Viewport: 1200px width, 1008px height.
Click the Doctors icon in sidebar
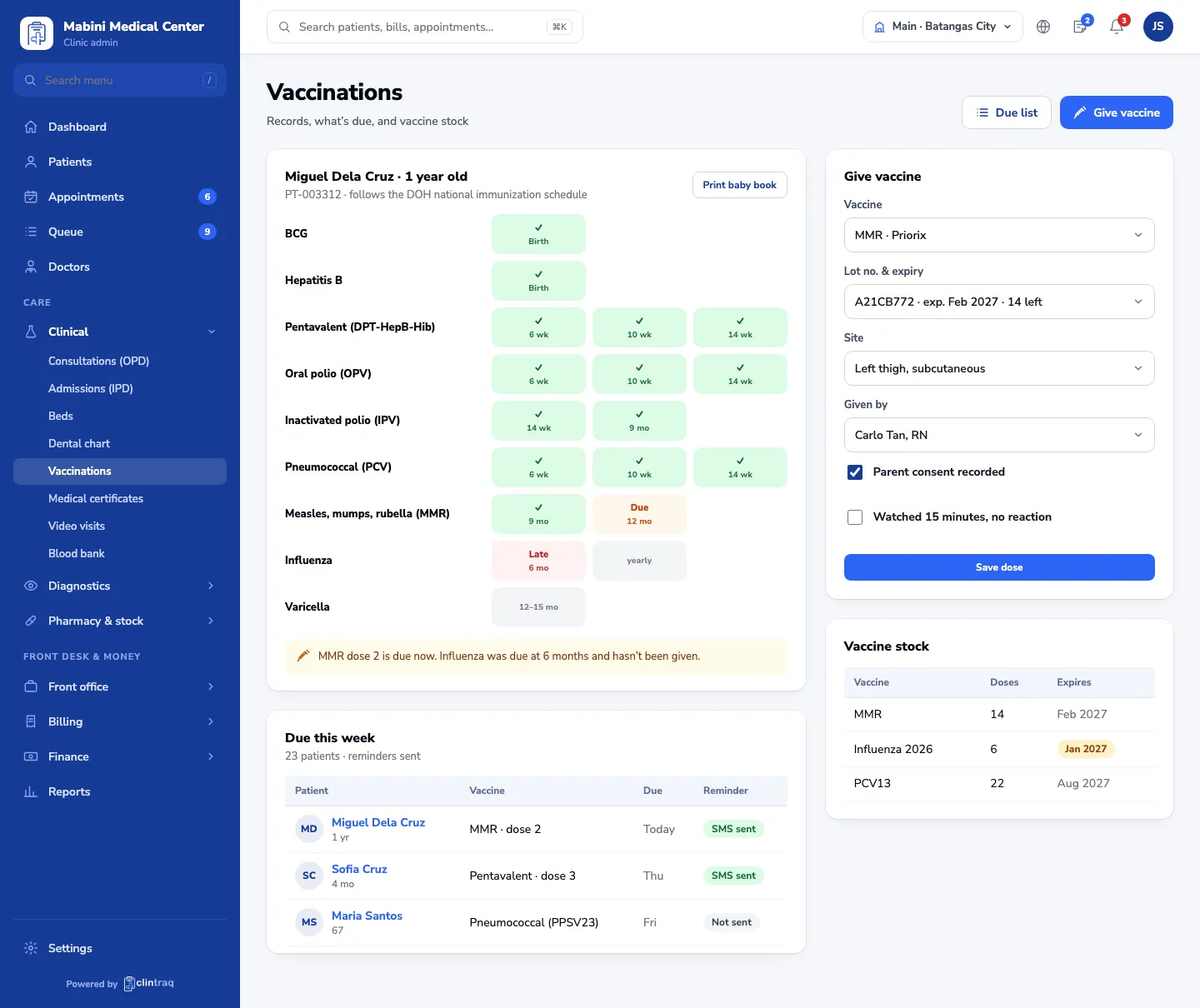[31, 267]
